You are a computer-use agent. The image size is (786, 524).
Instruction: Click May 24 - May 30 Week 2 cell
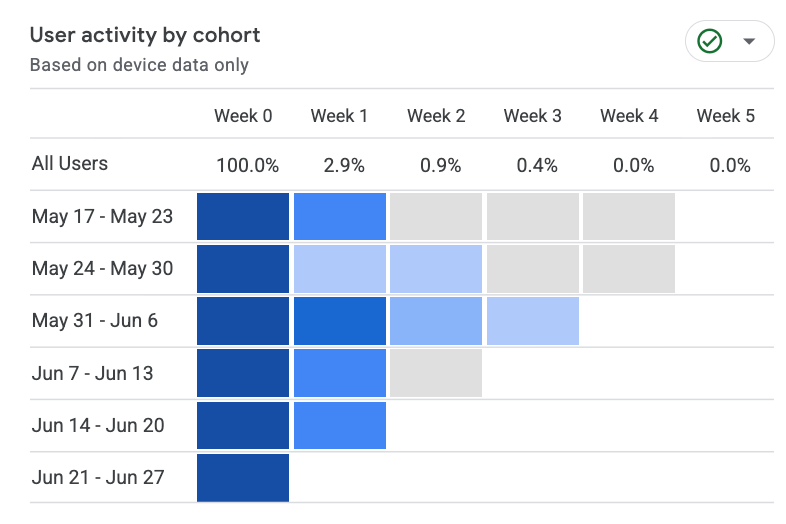coord(436,269)
